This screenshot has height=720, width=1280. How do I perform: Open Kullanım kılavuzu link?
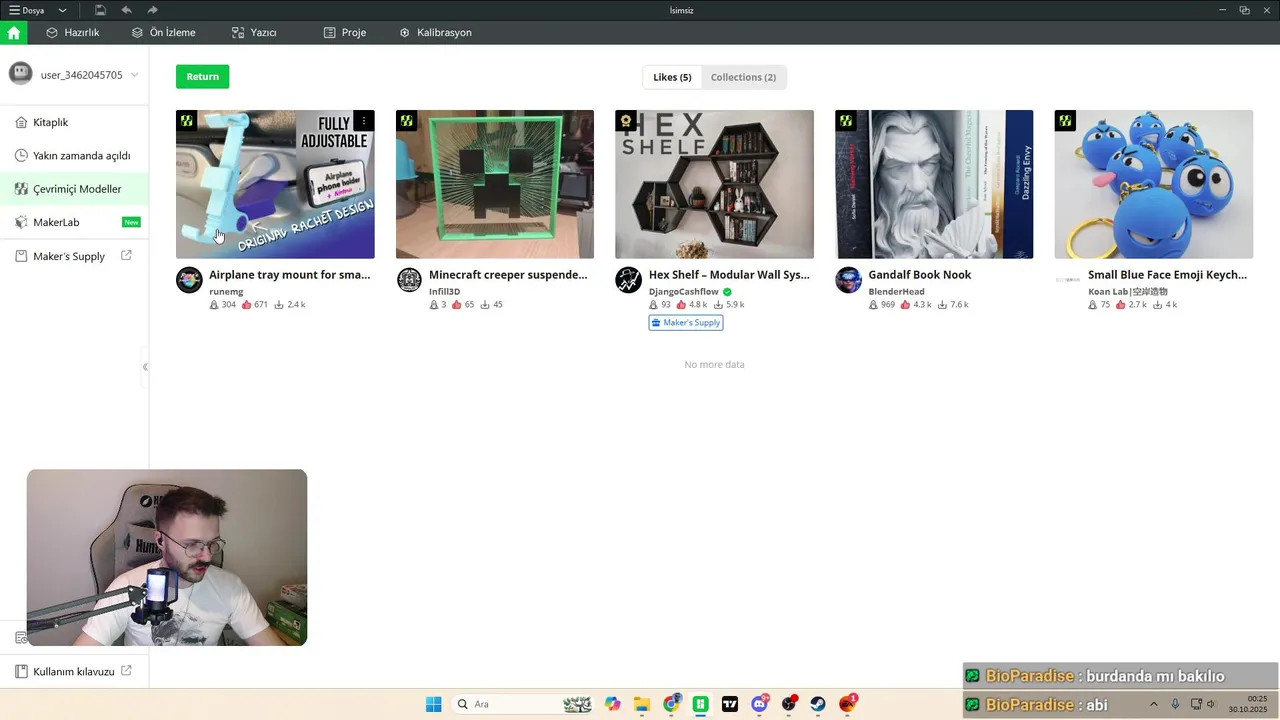[x=73, y=671]
